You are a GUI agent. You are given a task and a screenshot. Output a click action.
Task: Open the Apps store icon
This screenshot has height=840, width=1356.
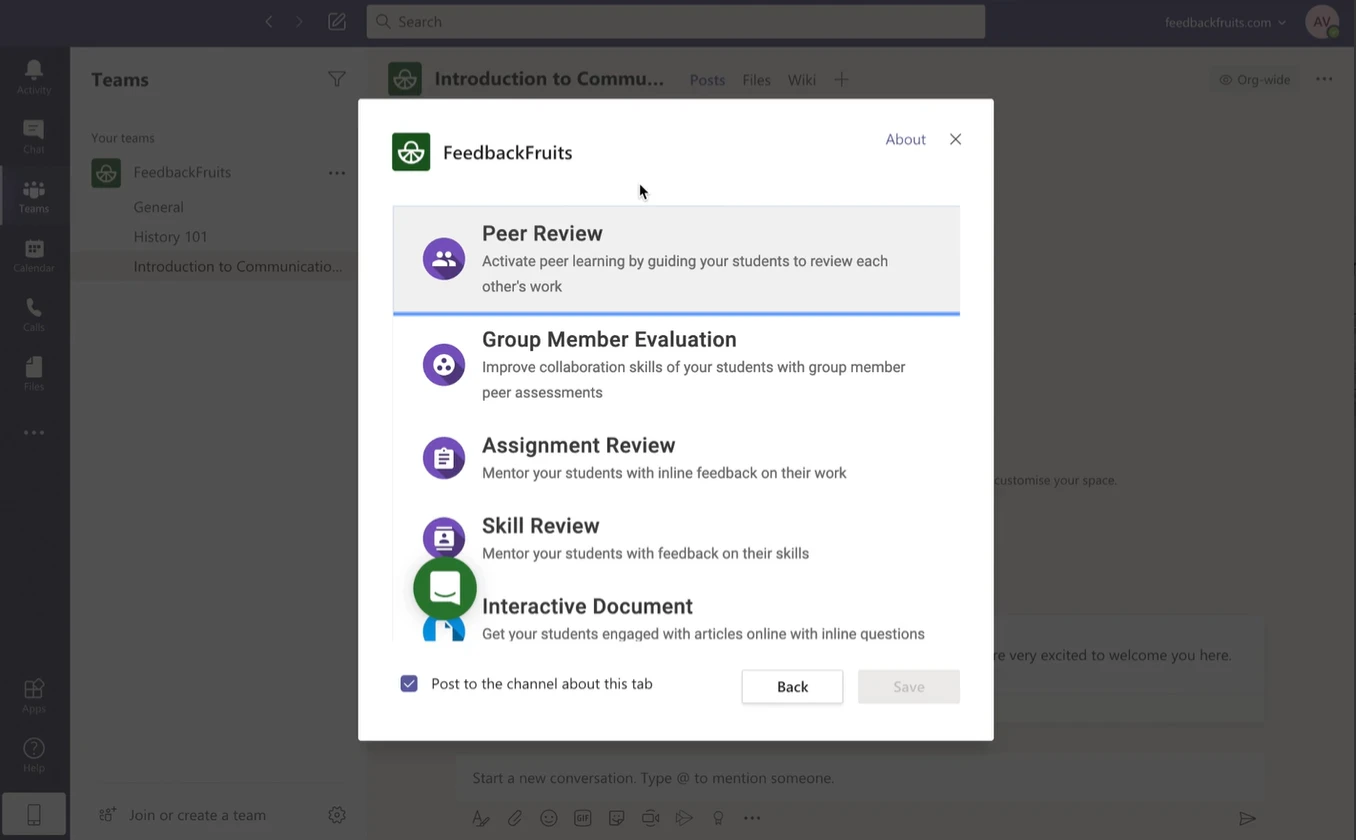[x=33, y=695]
